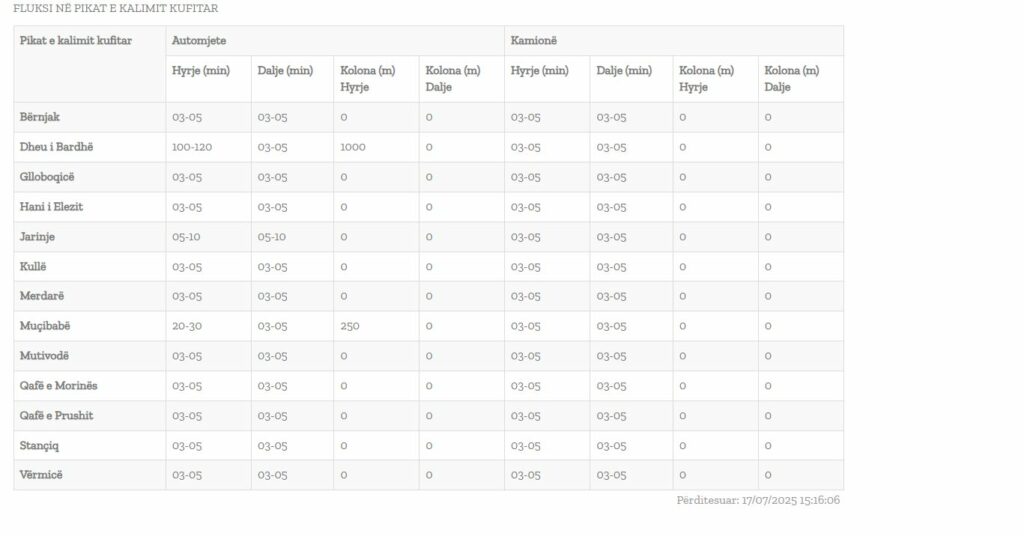This screenshot has height=536, width=1024.
Task: Click the Kamionë column group header
Action: point(534,41)
